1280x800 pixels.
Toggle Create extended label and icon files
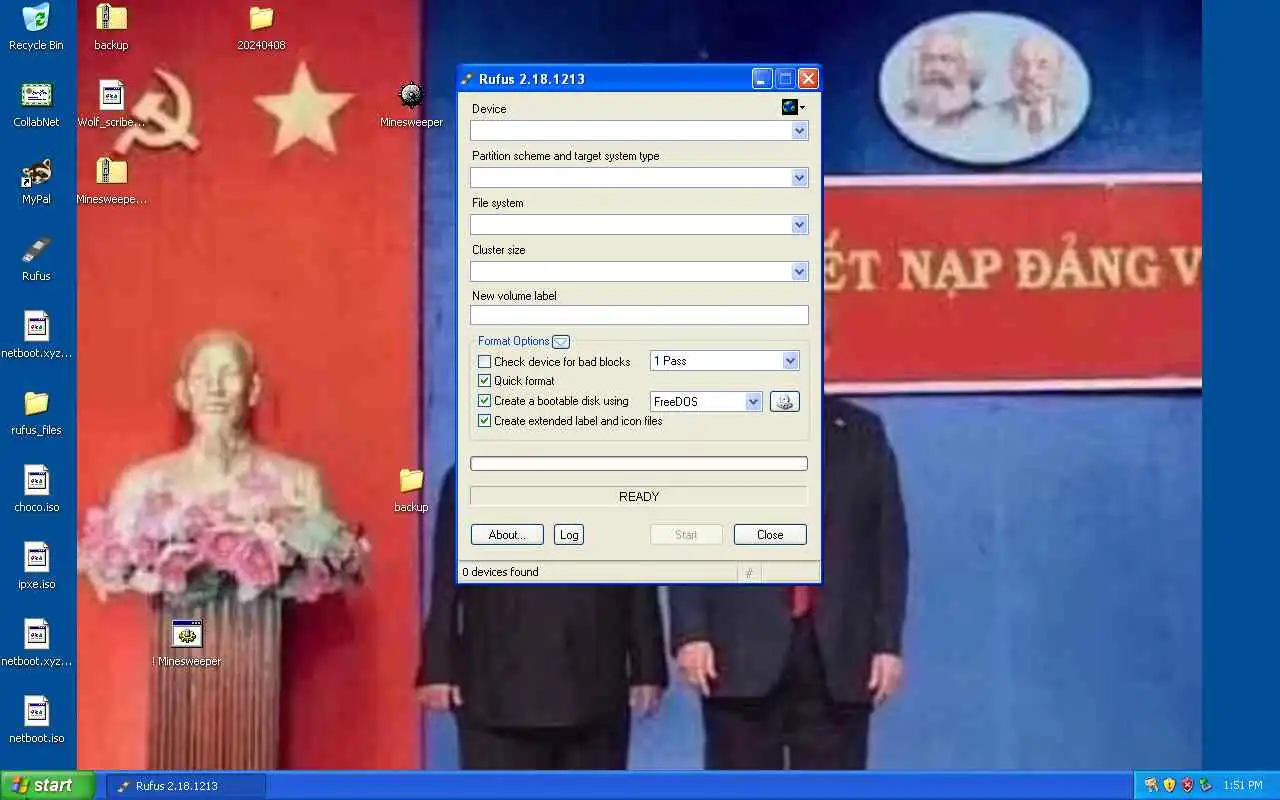(x=484, y=421)
